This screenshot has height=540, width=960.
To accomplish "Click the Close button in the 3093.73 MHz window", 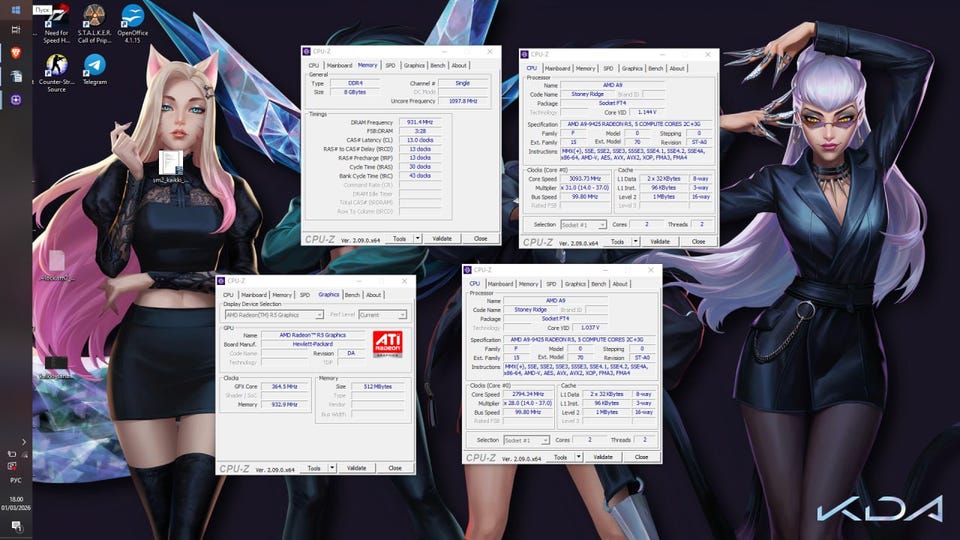I will coord(699,242).
